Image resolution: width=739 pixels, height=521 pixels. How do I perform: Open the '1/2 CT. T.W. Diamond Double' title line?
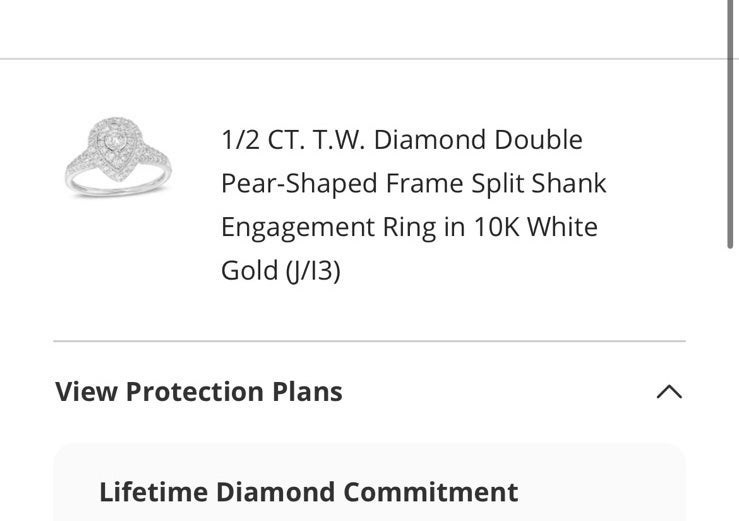pos(402,140)
